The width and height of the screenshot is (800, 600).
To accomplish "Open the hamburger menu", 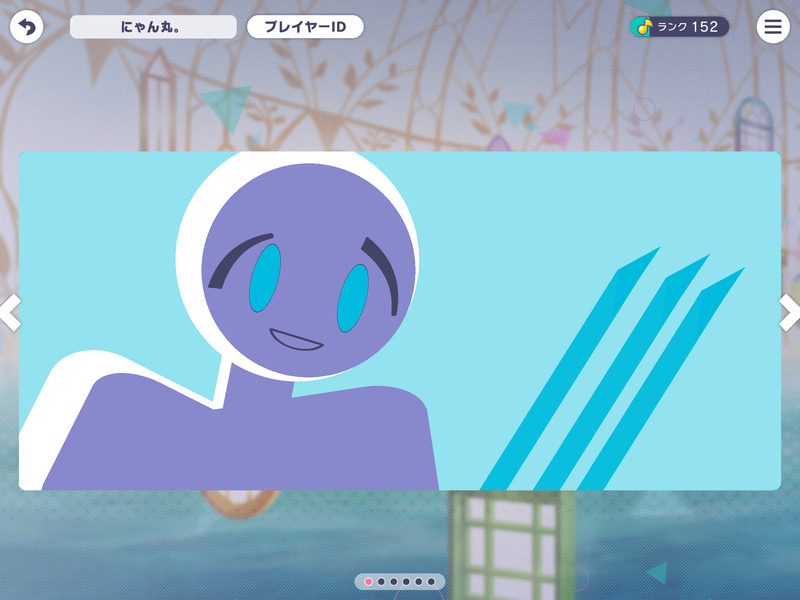I will [773, 27].
